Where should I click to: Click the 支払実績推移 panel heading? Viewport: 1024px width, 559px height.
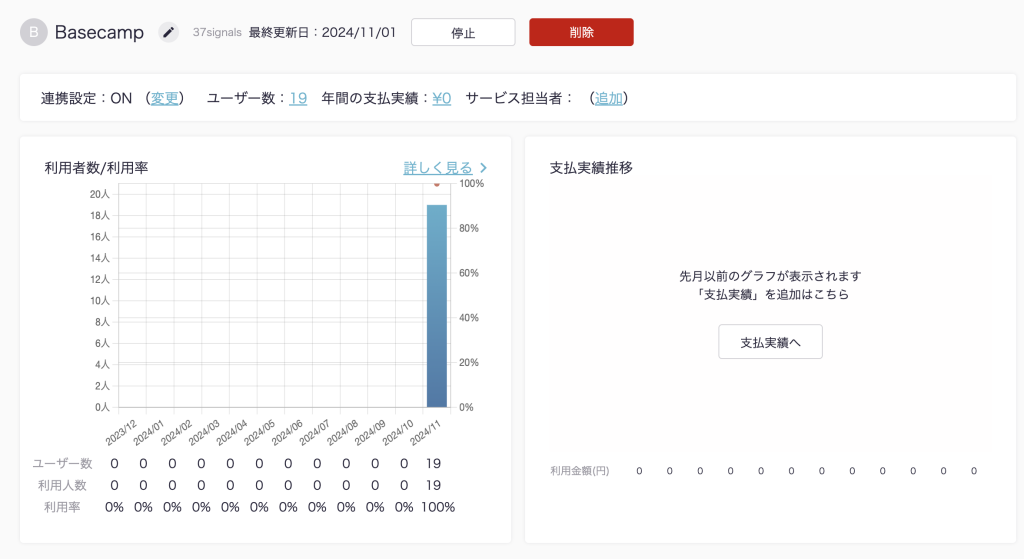[591, 168]
